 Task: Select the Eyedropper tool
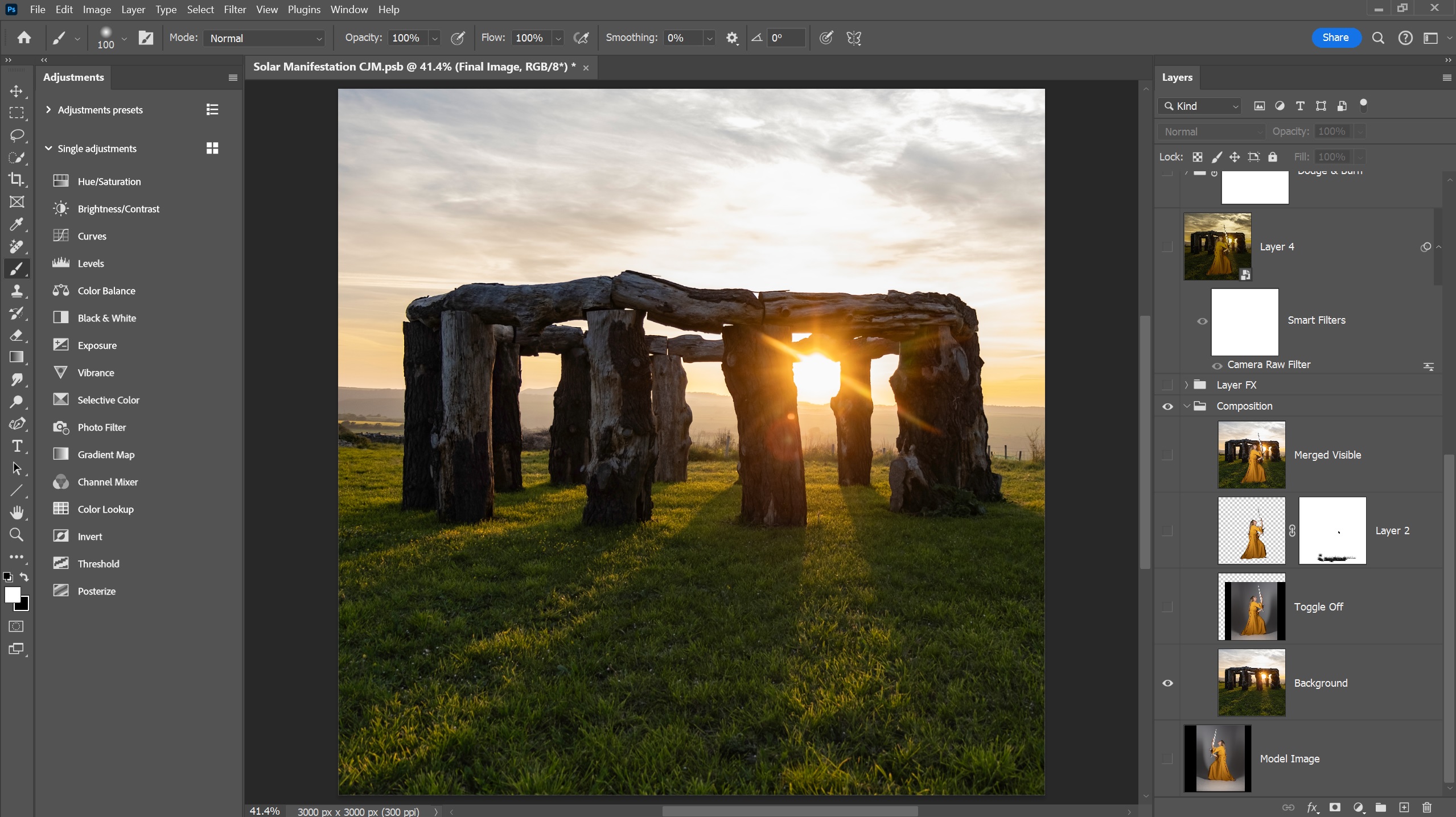pyautogui.click(x=16, y=224)
